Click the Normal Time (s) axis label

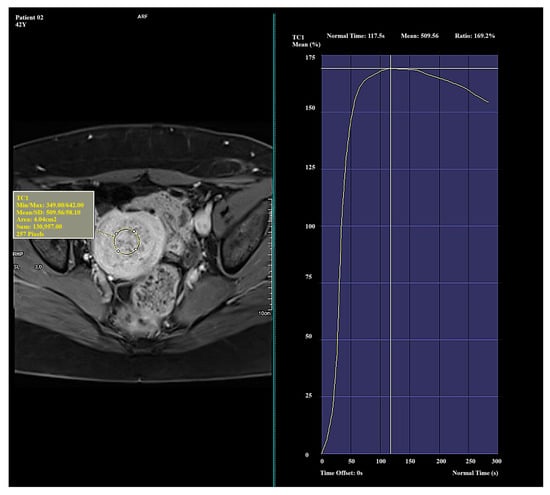click(475, 473)
